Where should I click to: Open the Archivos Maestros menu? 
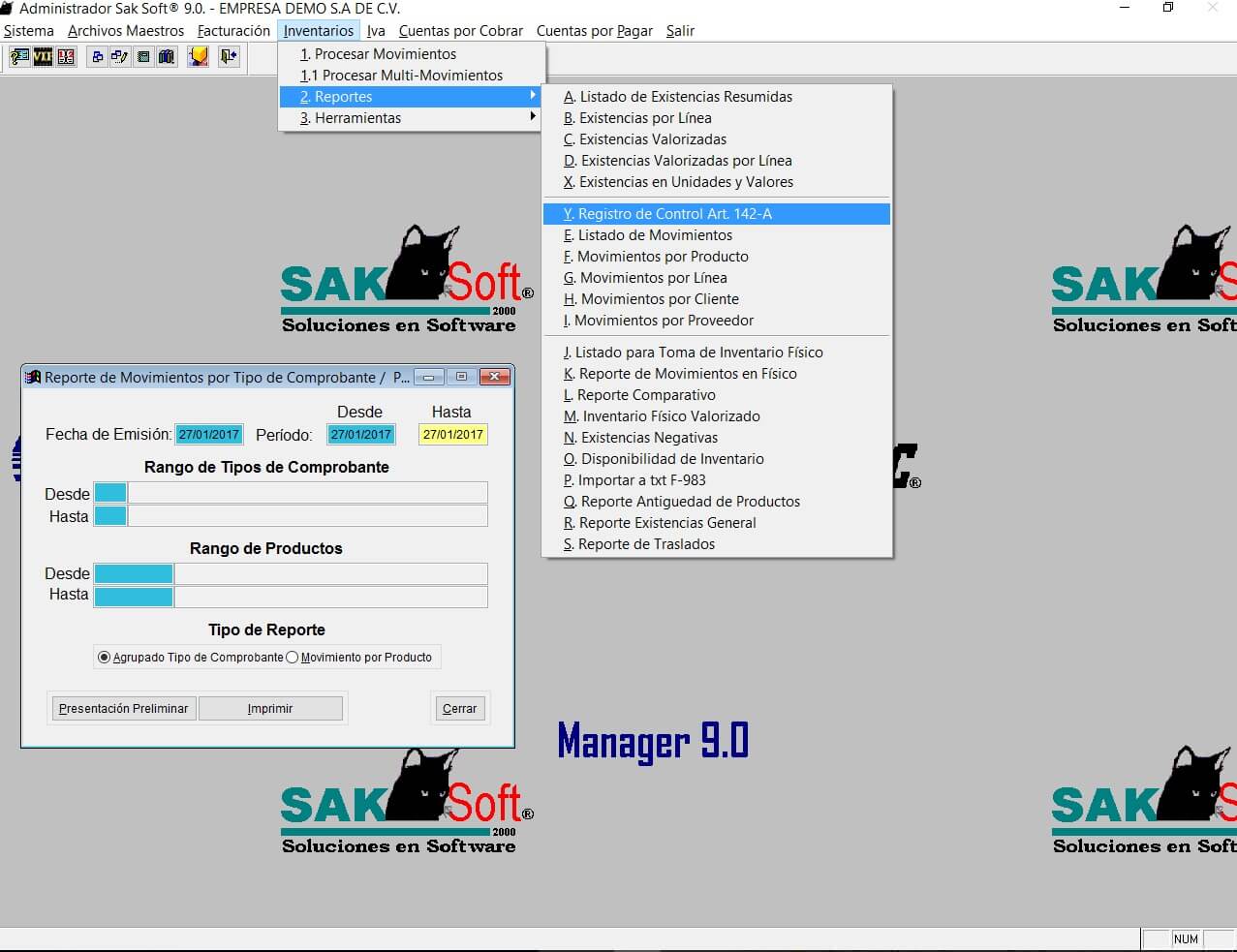point(126,31)
